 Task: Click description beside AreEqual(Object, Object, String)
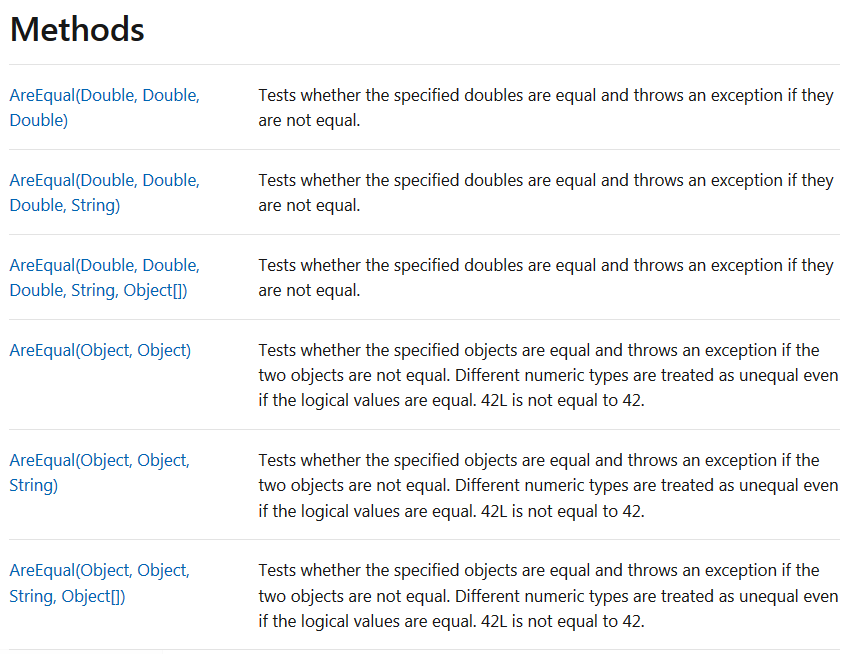tap(548, 486)
